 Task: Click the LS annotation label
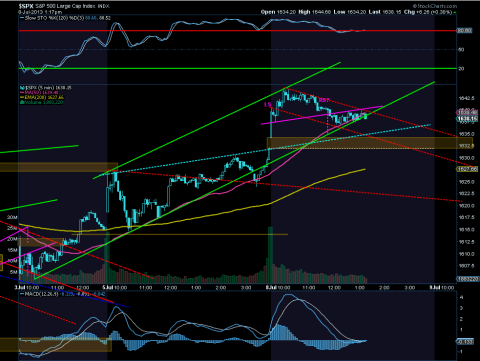(x=267, y=105)
